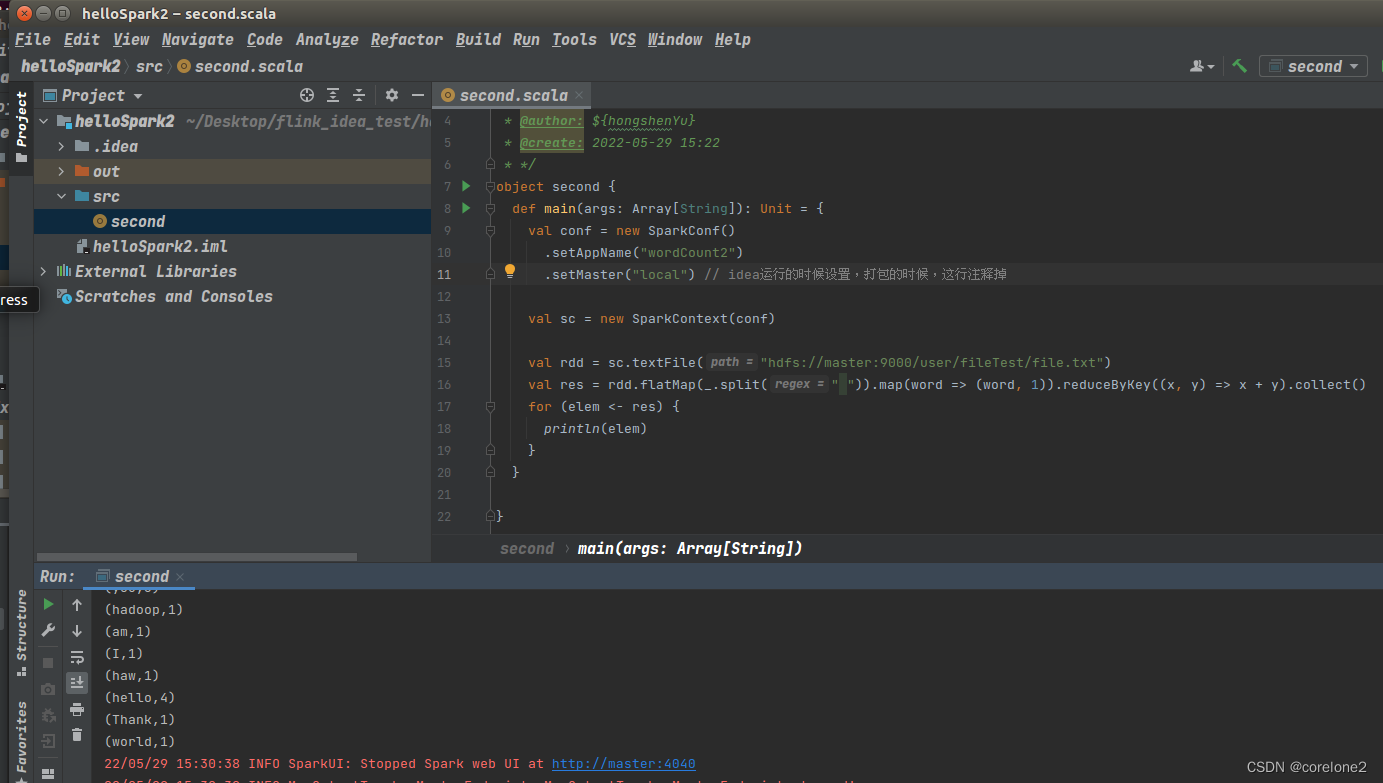The width and height of the screenshot is (1383, 783).
Task: Click the locate file target icon in Project panel
Action: (307, 95)
